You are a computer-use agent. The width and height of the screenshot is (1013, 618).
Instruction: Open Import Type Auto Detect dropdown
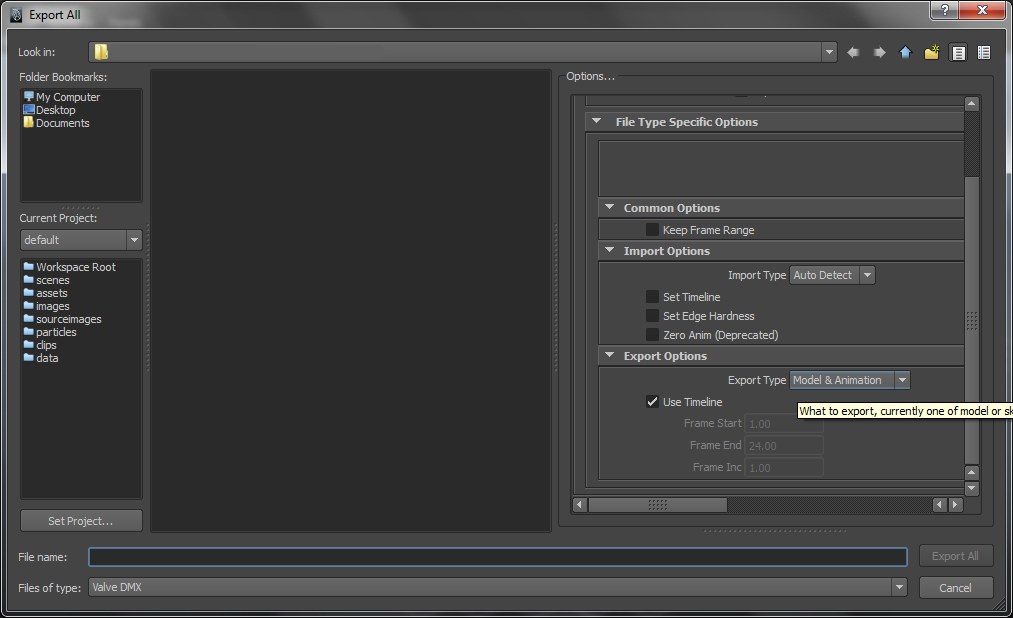tap(832, 275)
